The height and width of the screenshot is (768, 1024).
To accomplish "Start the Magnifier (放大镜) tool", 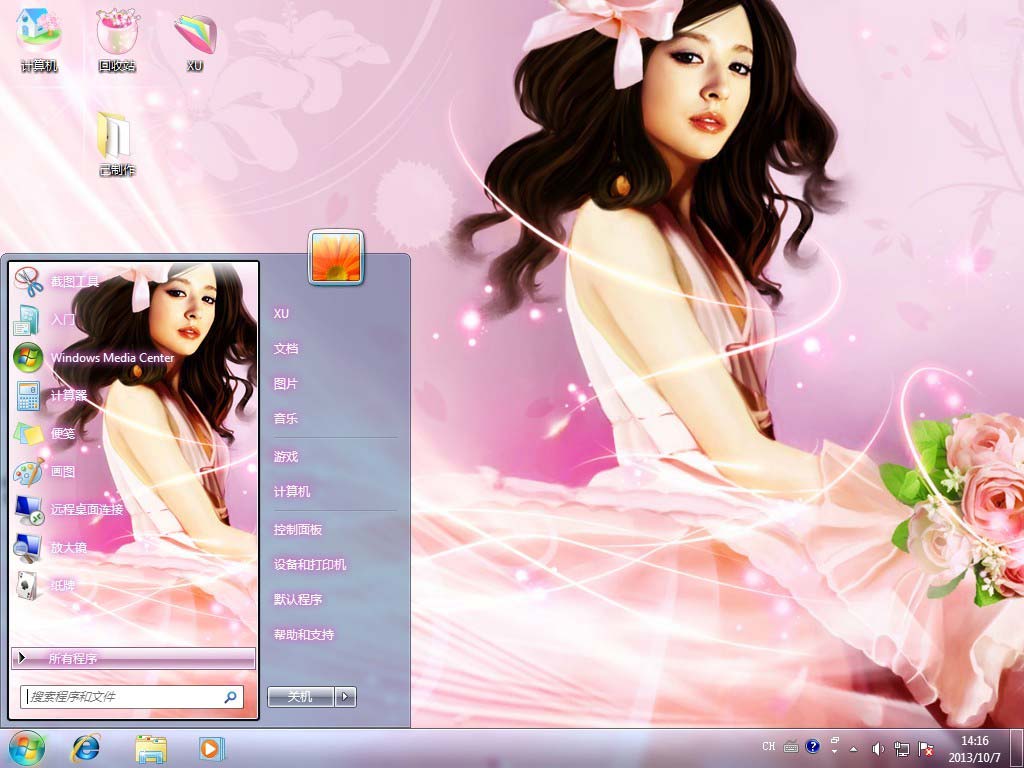I will pos(68,548).
